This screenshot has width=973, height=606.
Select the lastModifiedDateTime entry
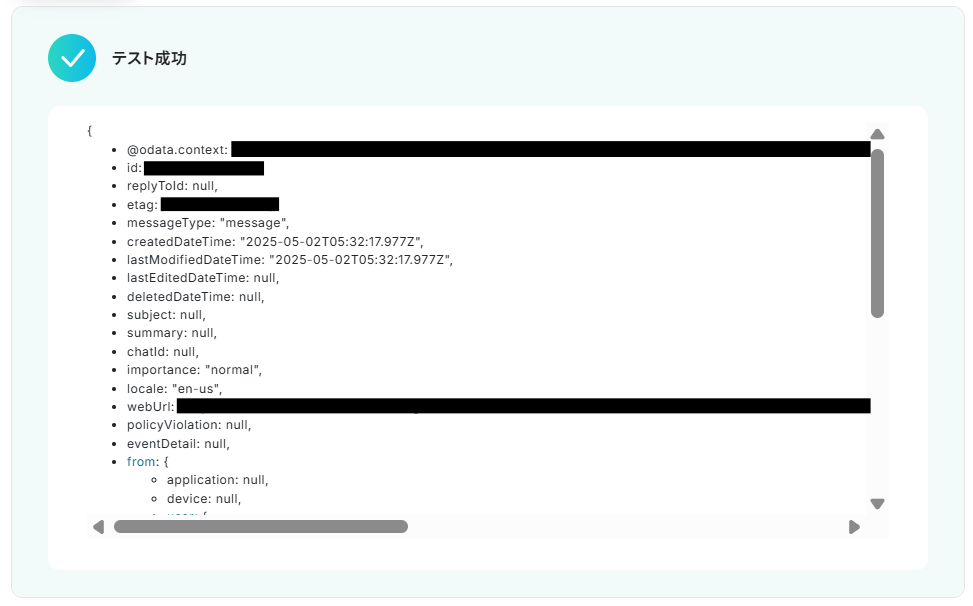pyautogui.click(x=290, y=259)
